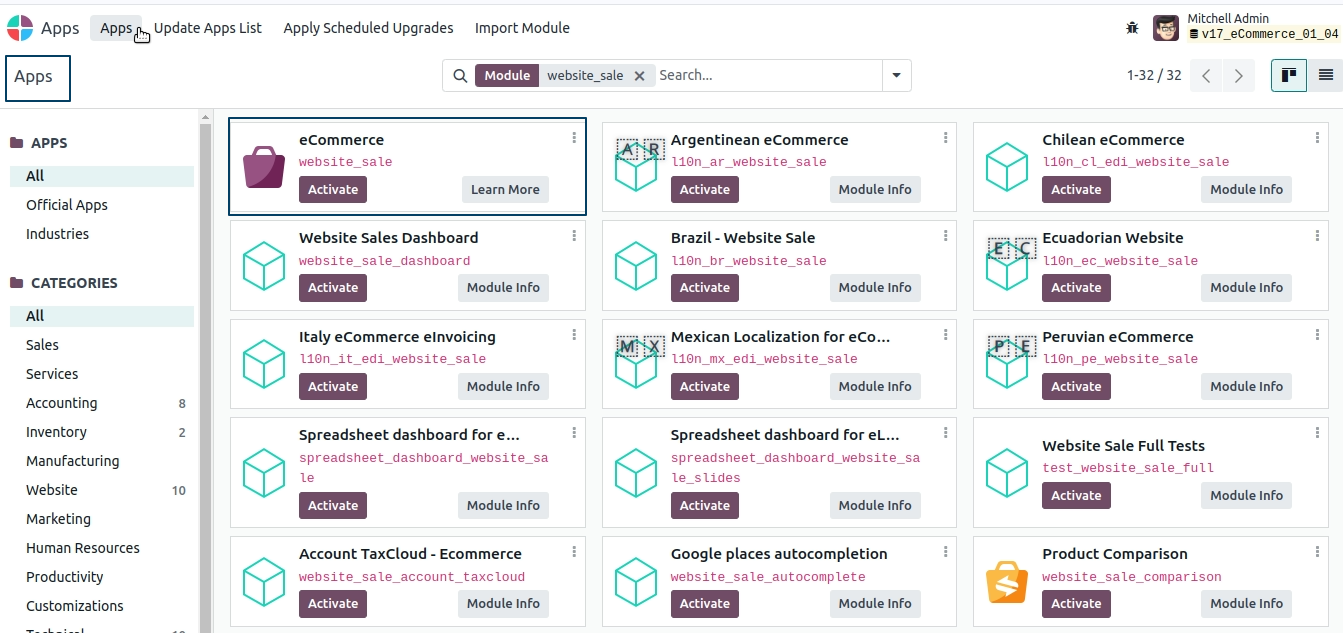1343x633 pixels.
Task: Click the Odoo home logo icon
Action: [20, 28]
